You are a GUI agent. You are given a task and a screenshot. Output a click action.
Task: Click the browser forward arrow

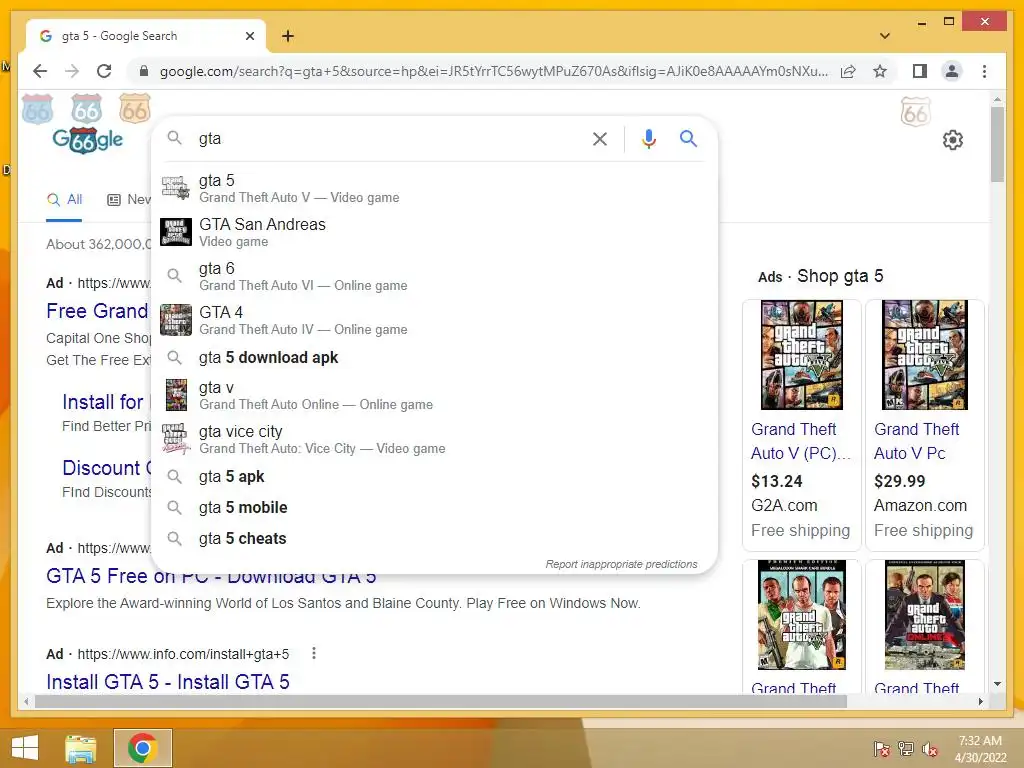click(72, 71)
